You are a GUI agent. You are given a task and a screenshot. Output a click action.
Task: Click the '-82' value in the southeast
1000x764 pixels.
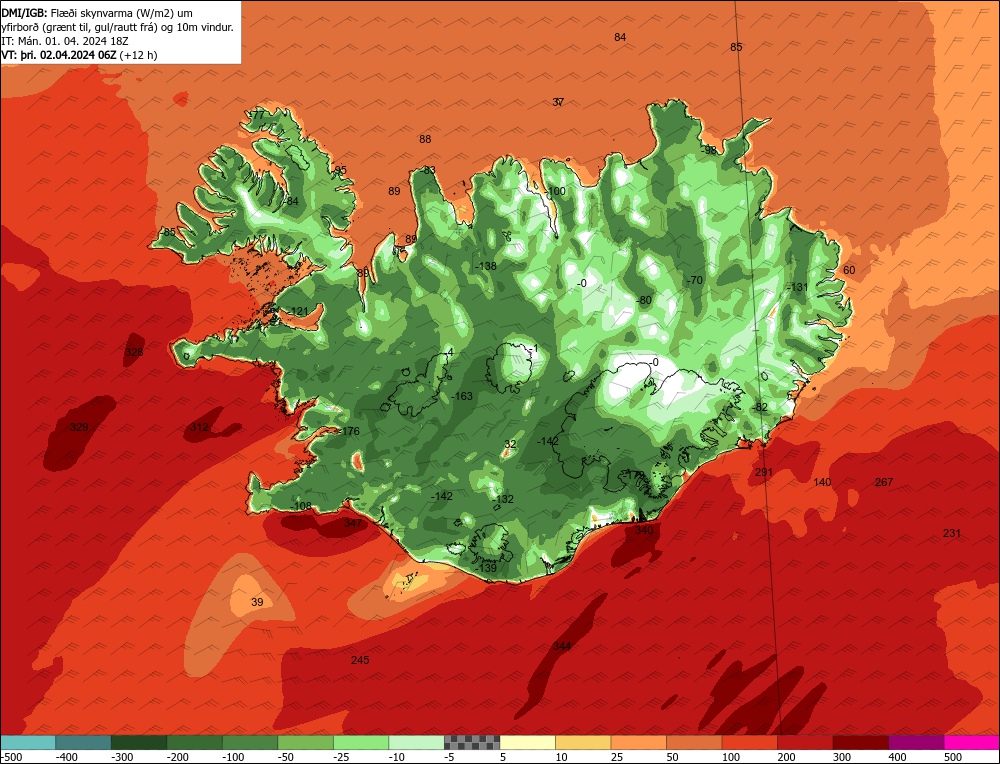coord(760,407)
